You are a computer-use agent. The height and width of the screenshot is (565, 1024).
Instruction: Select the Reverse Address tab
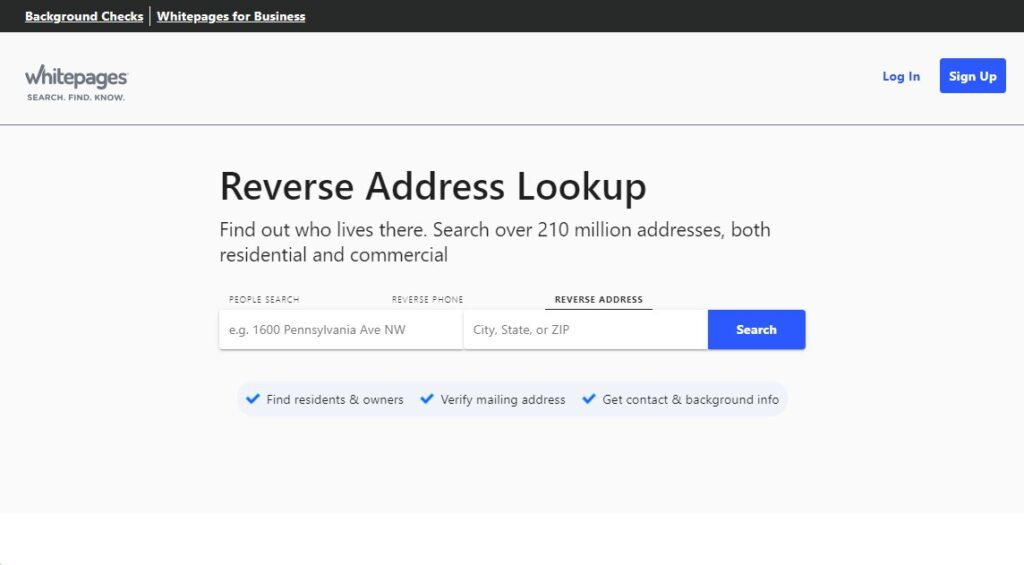pyautogui.click(x=598, y=299)
